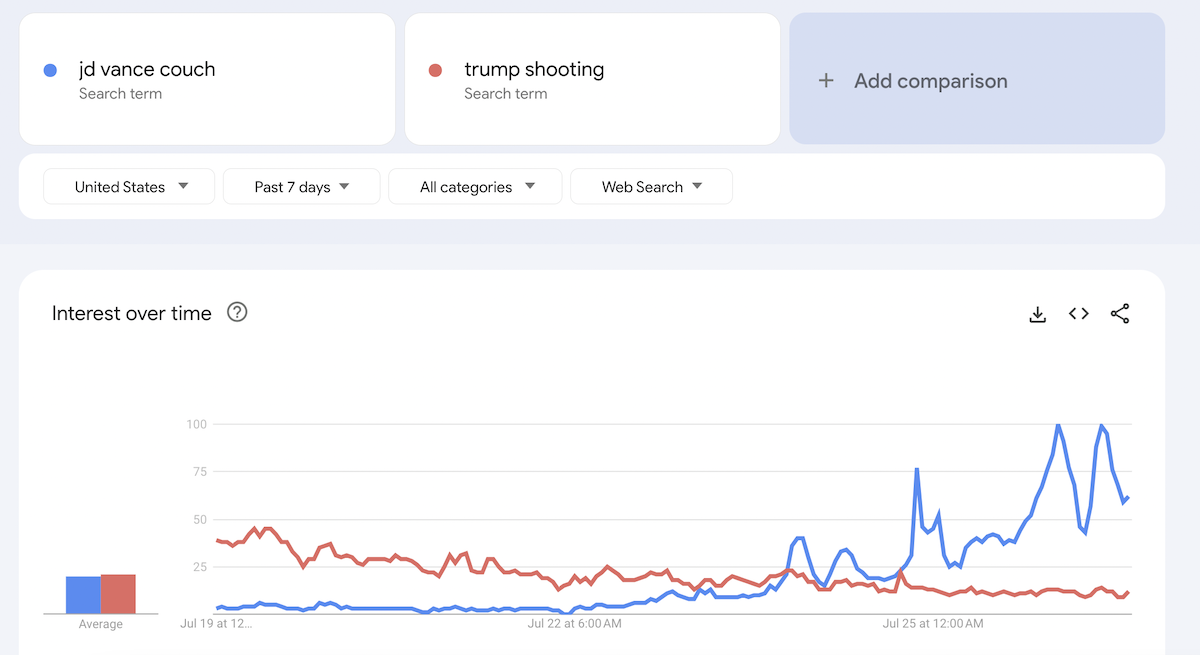
Task: Click the embed code icon
Action: pos(1078,314)
